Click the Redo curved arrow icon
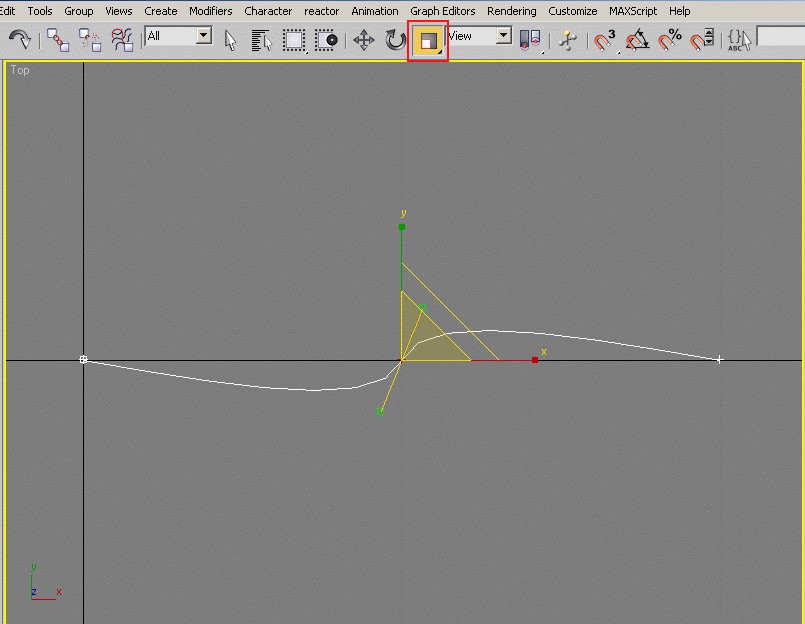805x624 pixels. click(x=20, y=40)
